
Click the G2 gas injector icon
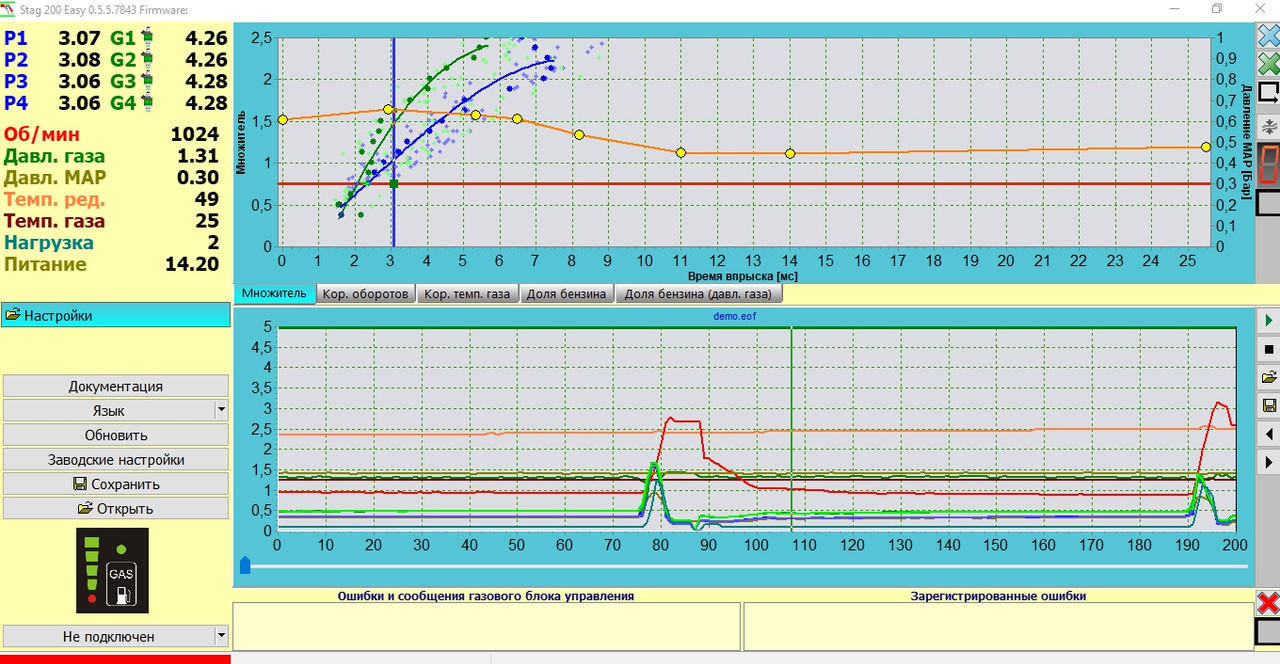146,60
